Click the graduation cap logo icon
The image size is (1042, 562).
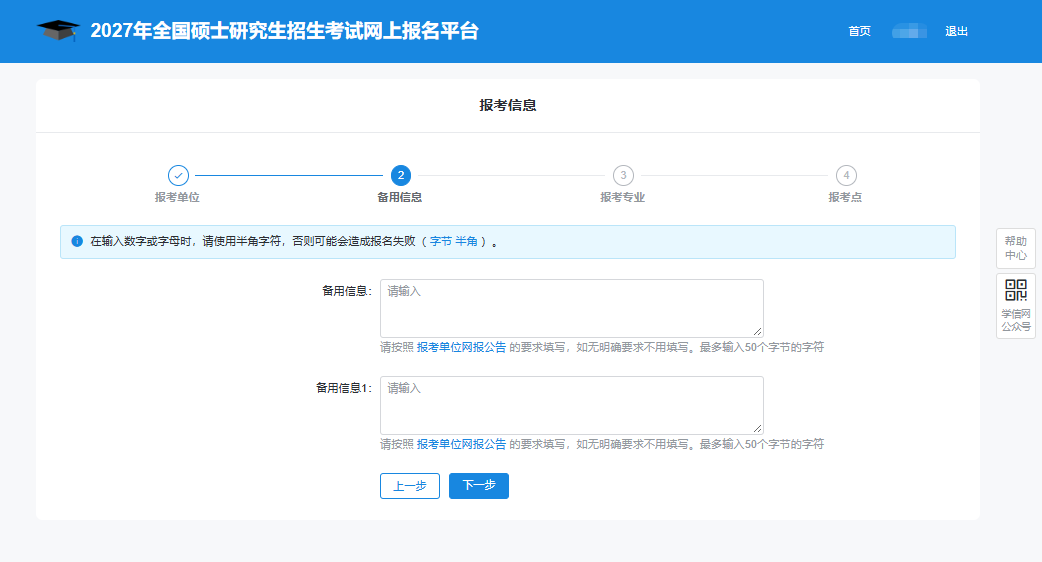click(x=58, y=31)
